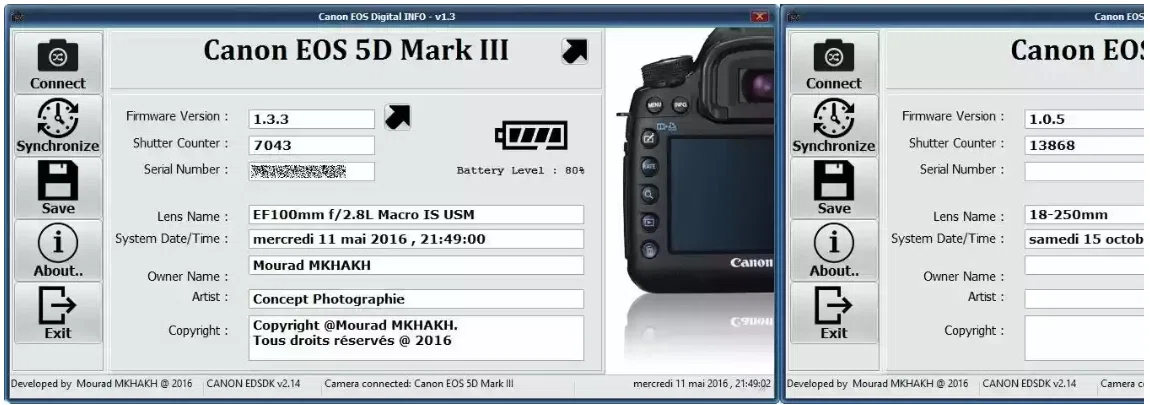Screen dimensions: 1150x405
Task: Click System Date/Time field mercredi 11 mai 2016
Action: (x=417, y=239)
